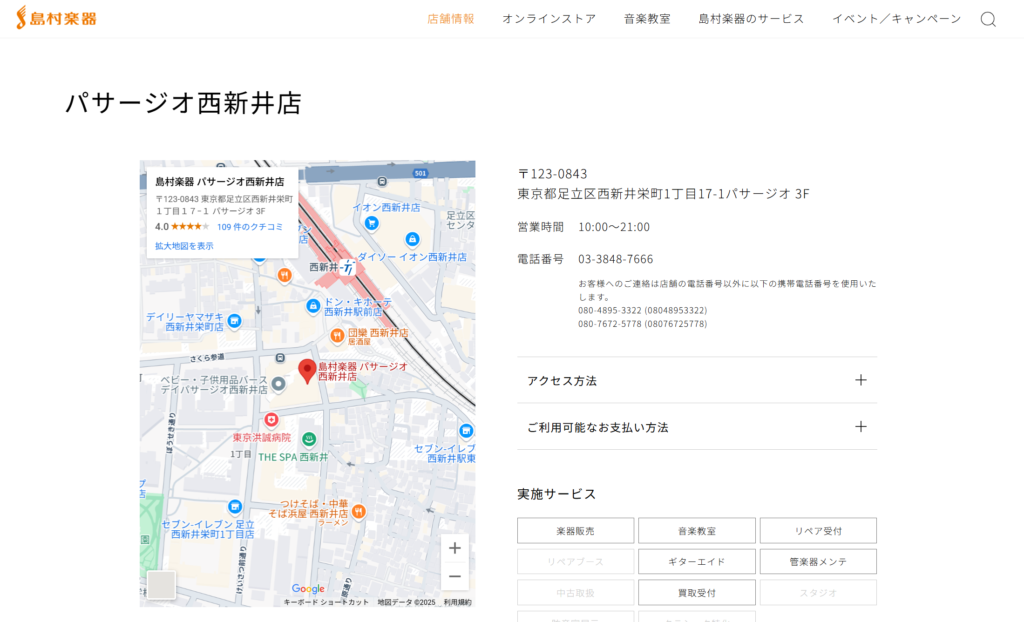Click the セブン-イレブン 足立西新井栄町1丁目店 marker

pos(235,506)
